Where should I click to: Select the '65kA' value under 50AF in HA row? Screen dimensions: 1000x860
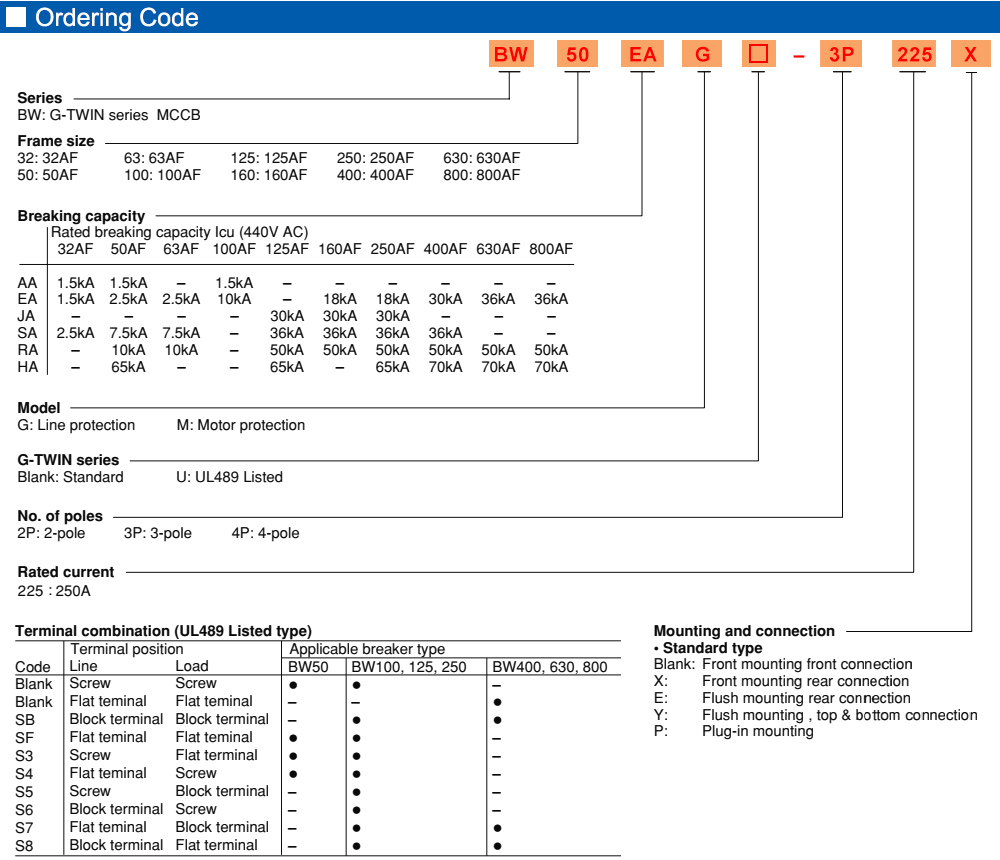(128, 367)
